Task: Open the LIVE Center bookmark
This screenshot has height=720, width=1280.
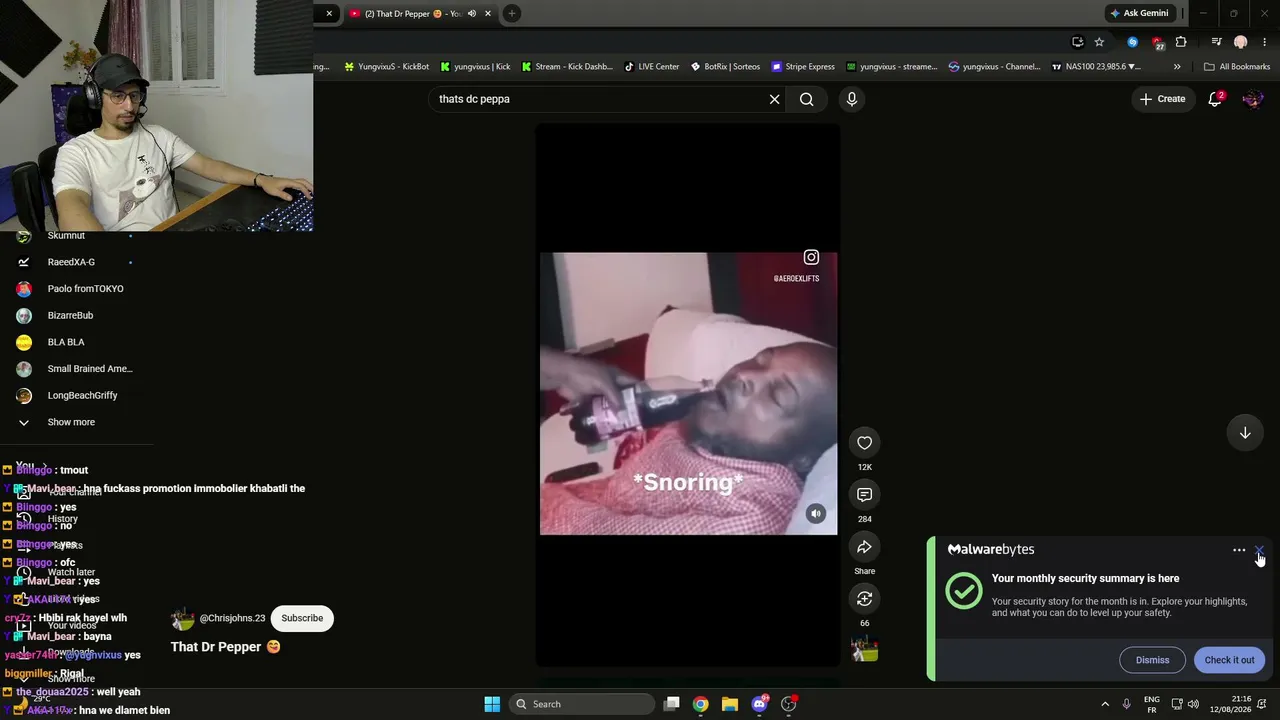Action: [x=652, y=67]
